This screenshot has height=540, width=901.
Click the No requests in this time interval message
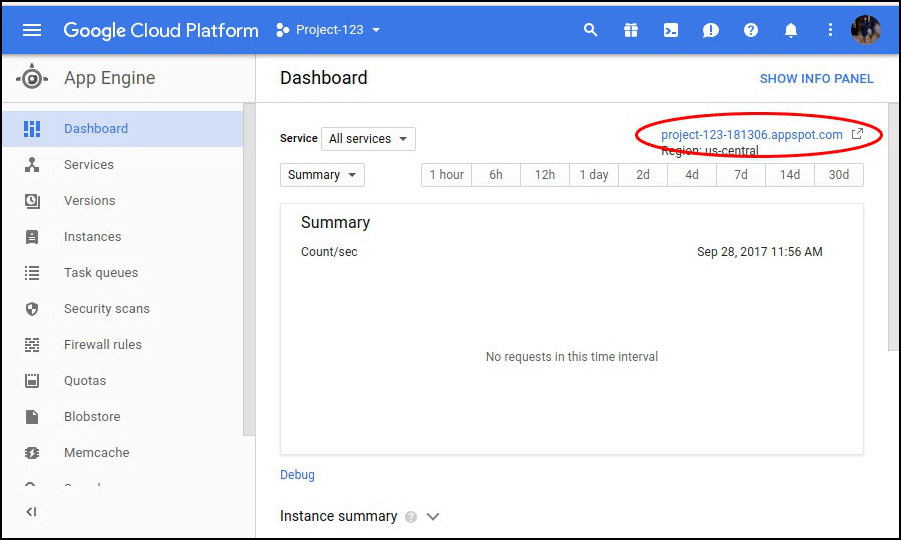(x=572, y=357)
